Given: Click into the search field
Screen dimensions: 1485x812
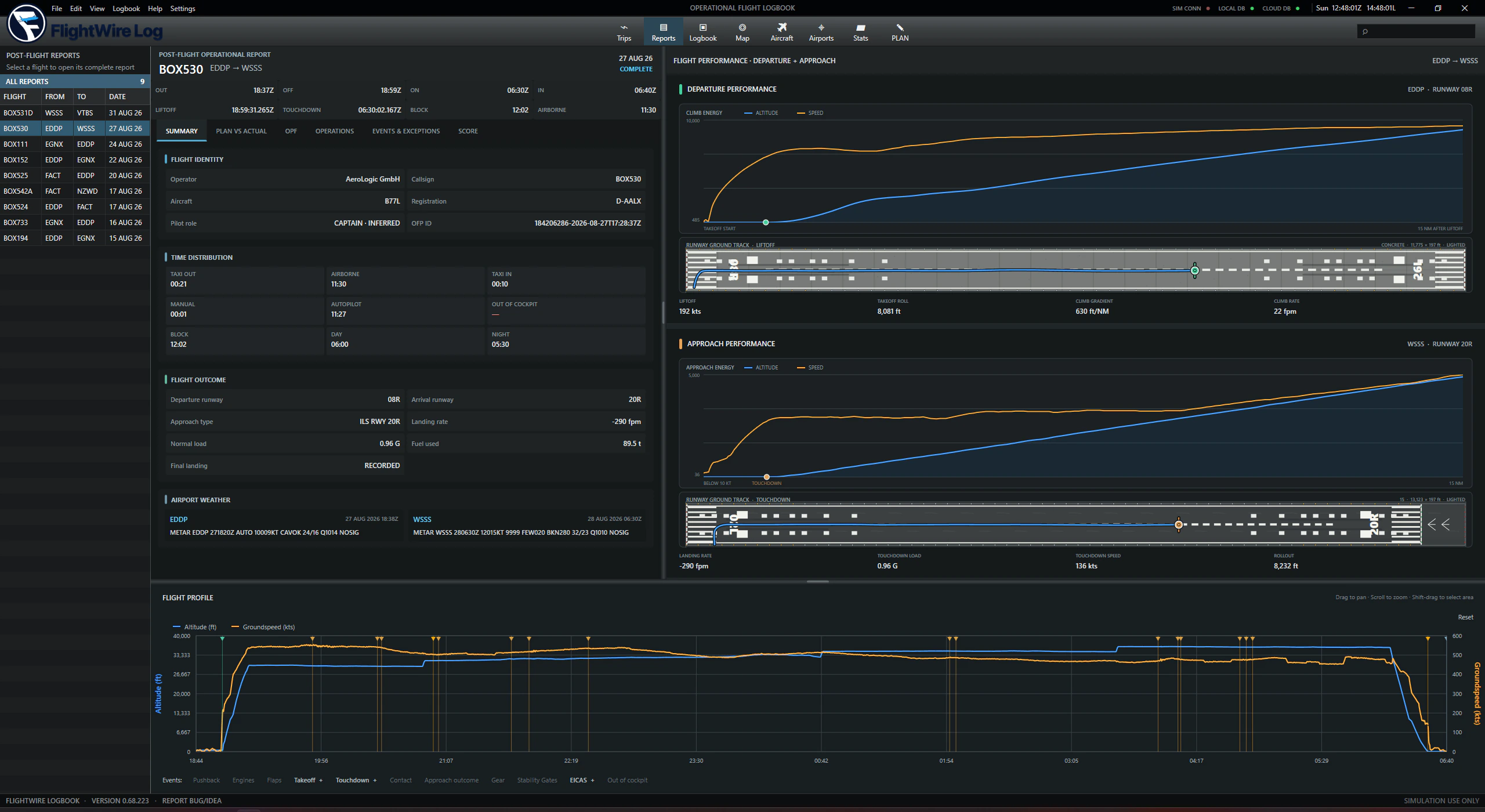Looking at the screenshot, I should pyautogui.click(x=1416, y=31).
